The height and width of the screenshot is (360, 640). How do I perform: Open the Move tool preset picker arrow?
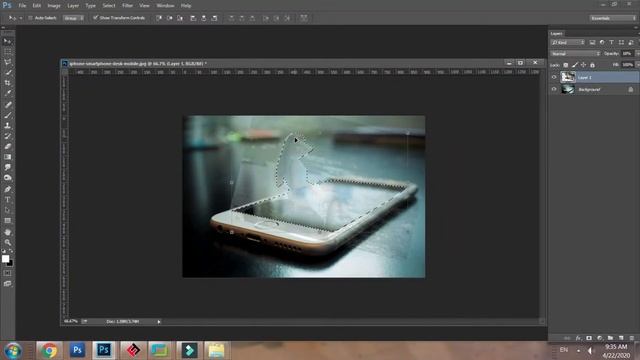click(x=21, y=18)
